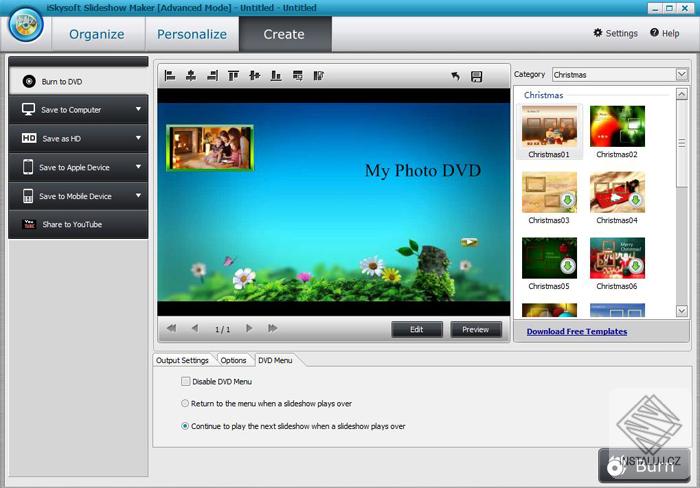Click the green download arrow on Christmas04
The width and height of the screenshot is (700, 488).
point(636,200)
